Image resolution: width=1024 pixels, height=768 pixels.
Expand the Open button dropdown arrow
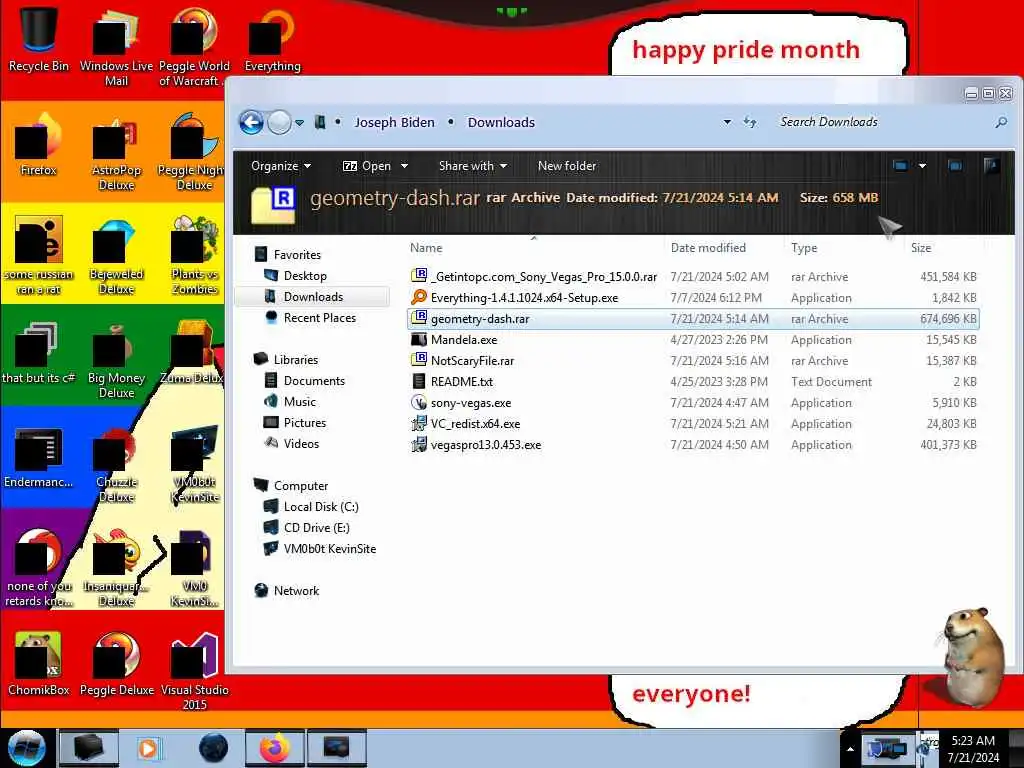pyautogui.click(x=404, y=166)
